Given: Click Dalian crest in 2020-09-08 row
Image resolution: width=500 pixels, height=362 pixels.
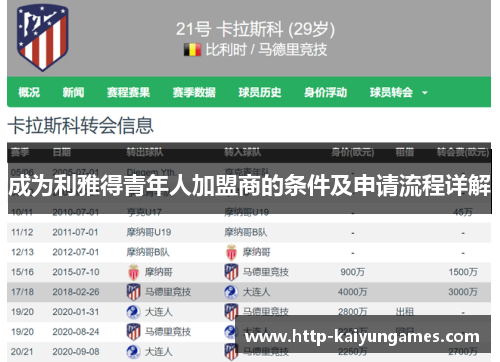Looking at the screenshot, I should 133,352.
